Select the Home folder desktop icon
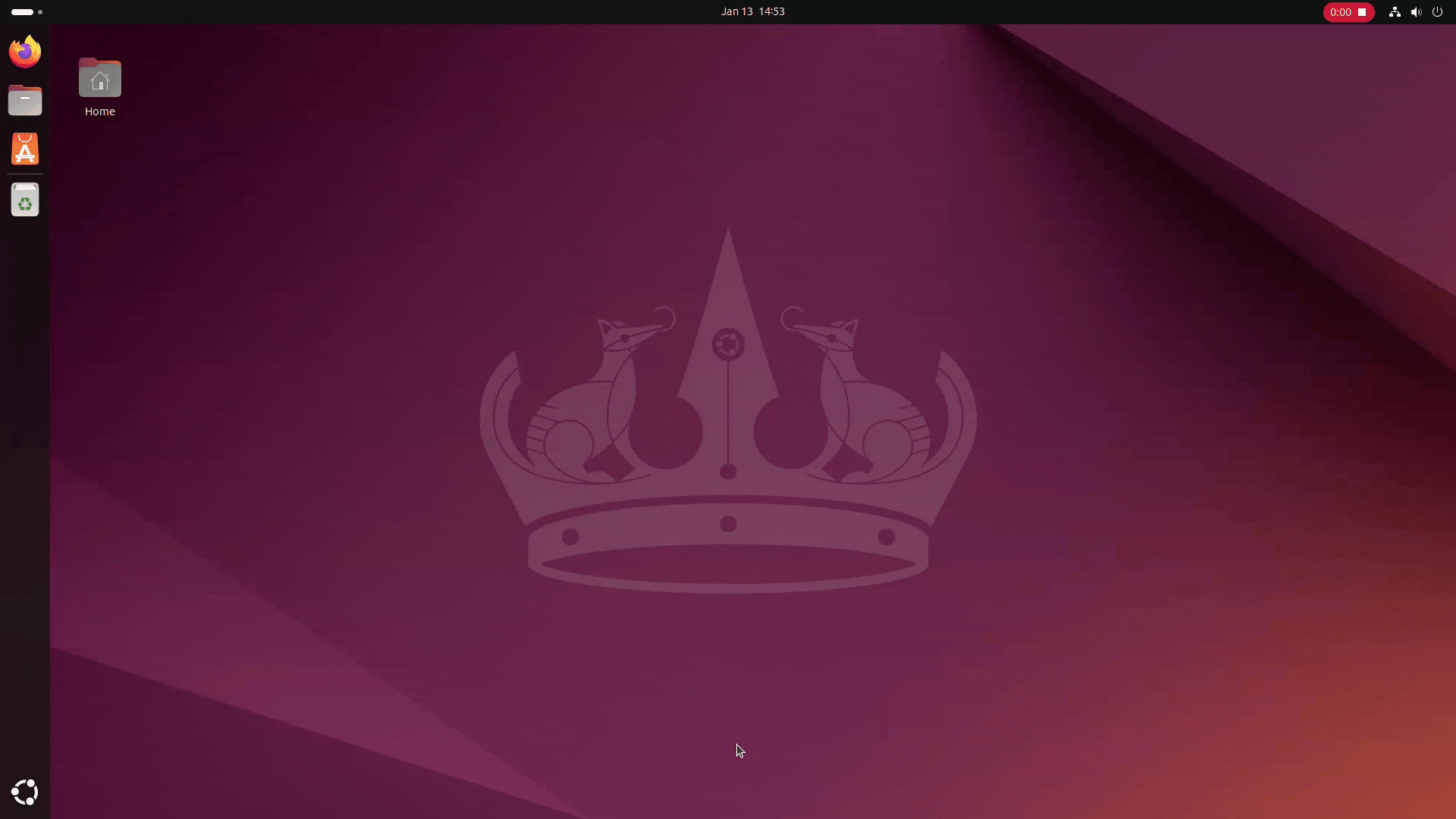Viewport: 1456px width, 819px height. [x=100, y=87]
